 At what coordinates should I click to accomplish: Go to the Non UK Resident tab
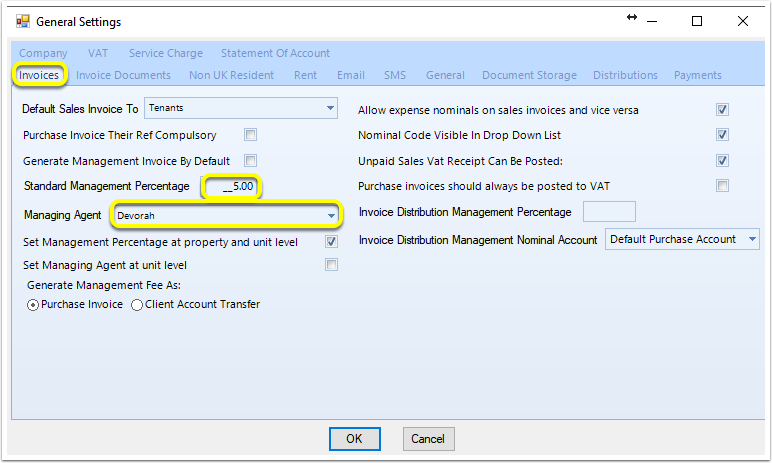coord(231,75)
